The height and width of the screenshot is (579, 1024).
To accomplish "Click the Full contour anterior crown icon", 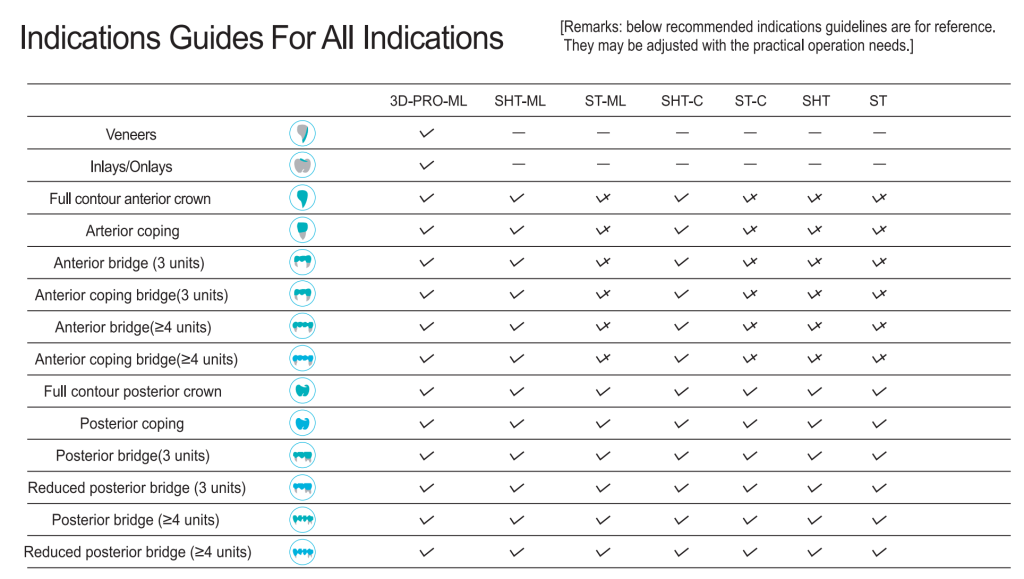I will tap(302, 198).
